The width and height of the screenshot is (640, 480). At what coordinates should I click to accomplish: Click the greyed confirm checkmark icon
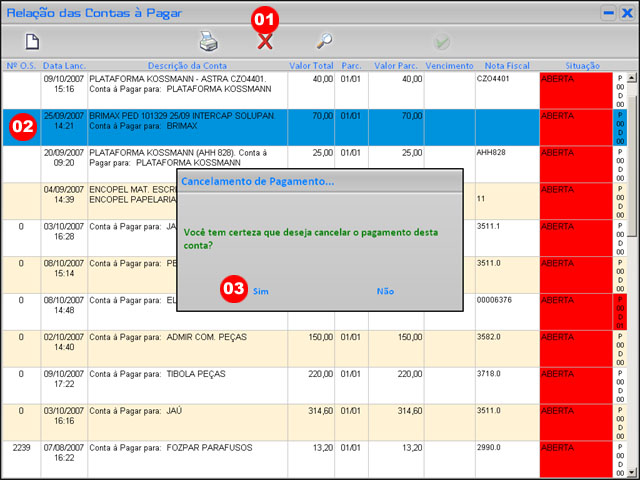coord(441,42)
